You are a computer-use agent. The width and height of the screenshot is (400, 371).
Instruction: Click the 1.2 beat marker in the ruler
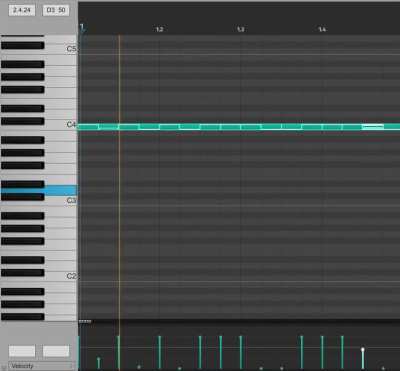pos(159,29)
